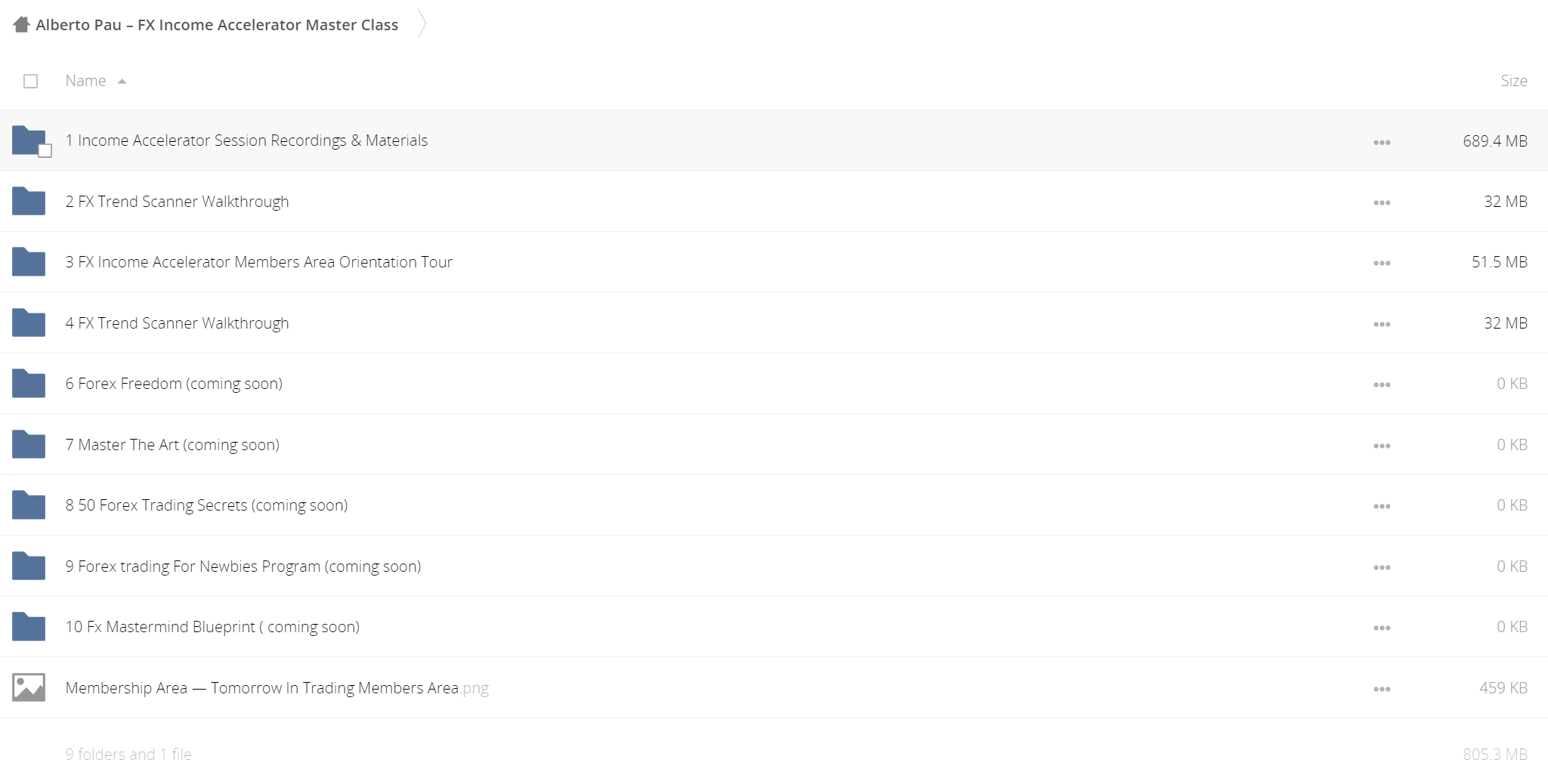Screen dimensions: 1548x784
Task: Open the three-dot menu for Members Area Orientation Tour
Action: pos(1382,263)
